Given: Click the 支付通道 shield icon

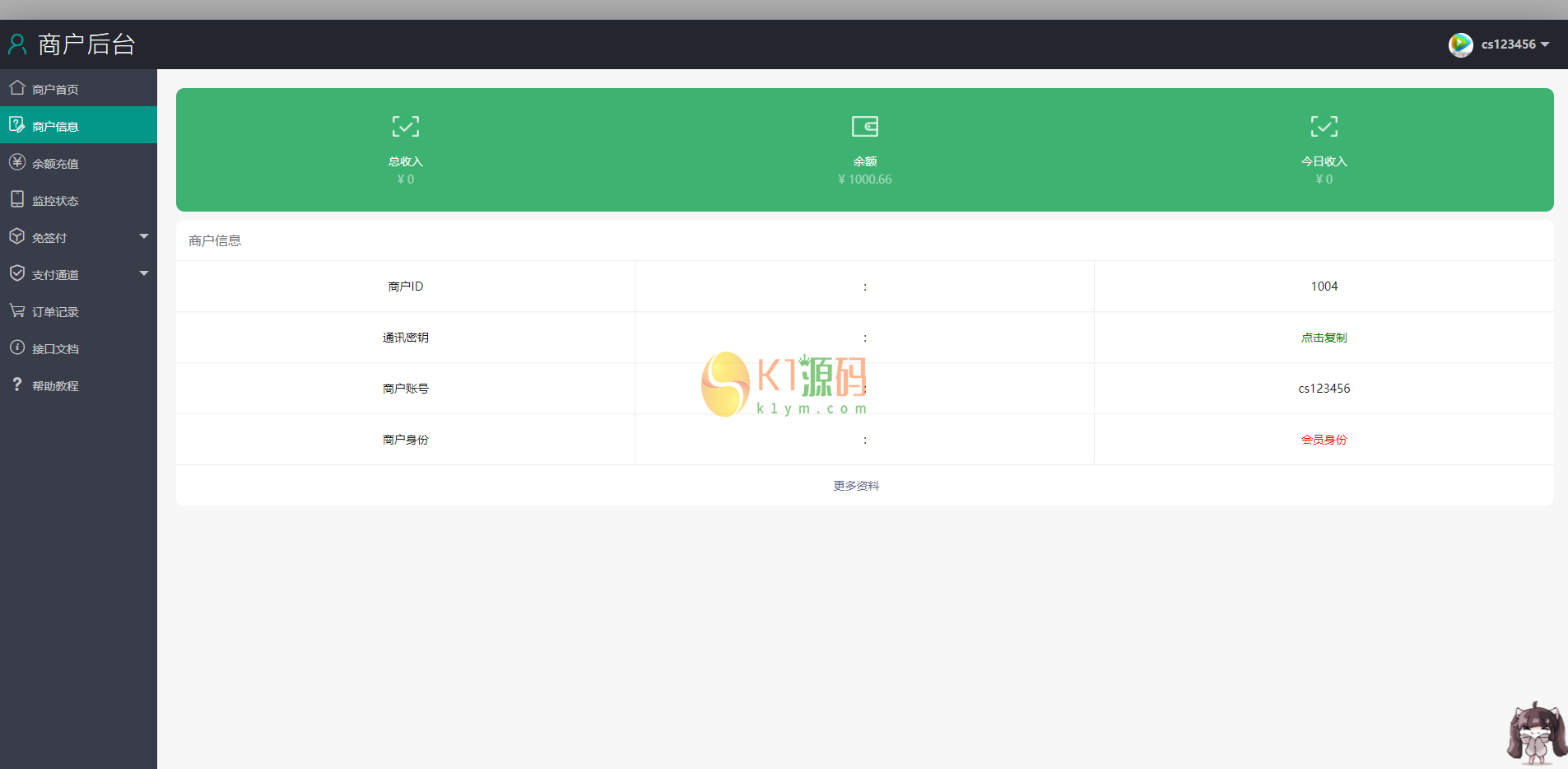Looking at the screenshot, I should pyautogui.click(x=16, y=273).
